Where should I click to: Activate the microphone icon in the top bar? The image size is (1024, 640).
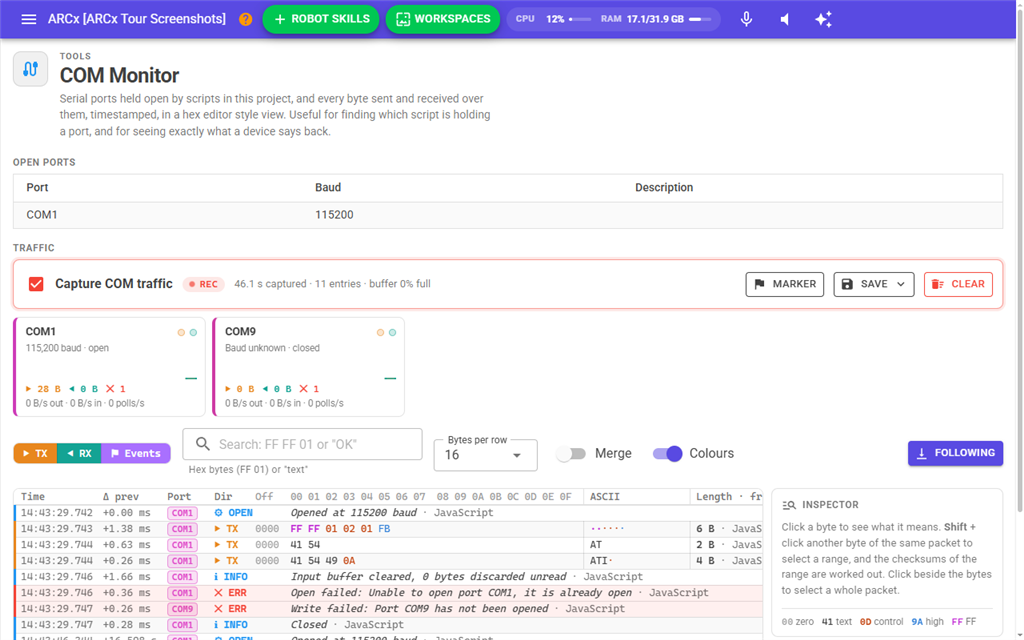(746, 19)
